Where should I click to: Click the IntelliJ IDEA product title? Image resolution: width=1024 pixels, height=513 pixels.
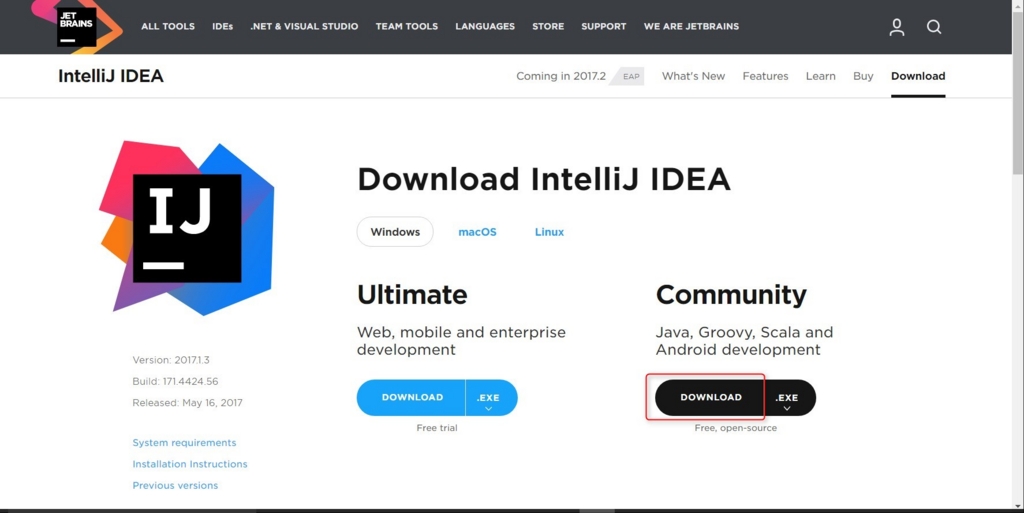[x=111, y=76]
